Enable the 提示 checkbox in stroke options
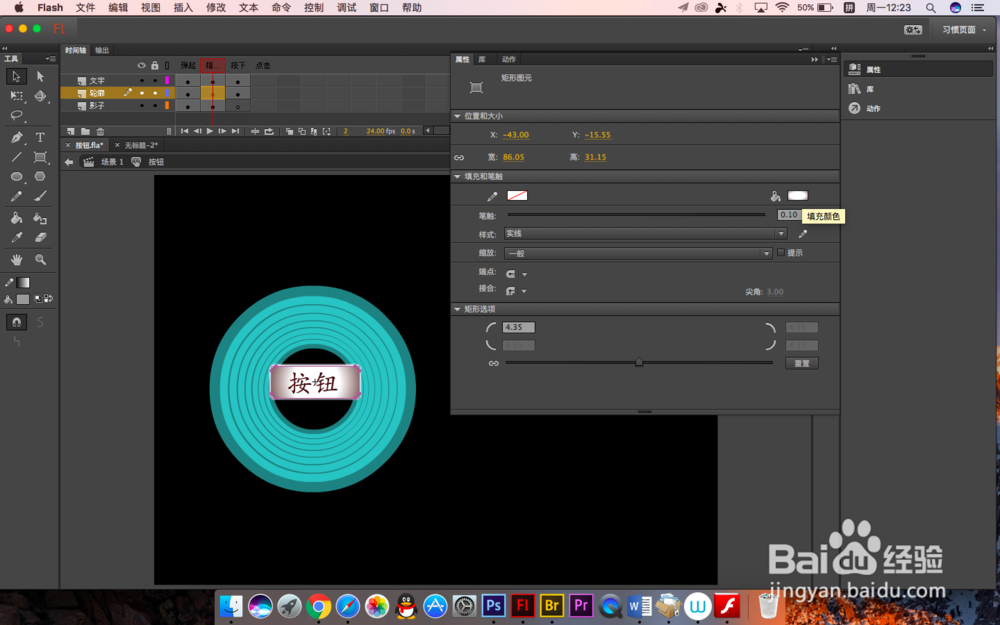 pos(781,252)
